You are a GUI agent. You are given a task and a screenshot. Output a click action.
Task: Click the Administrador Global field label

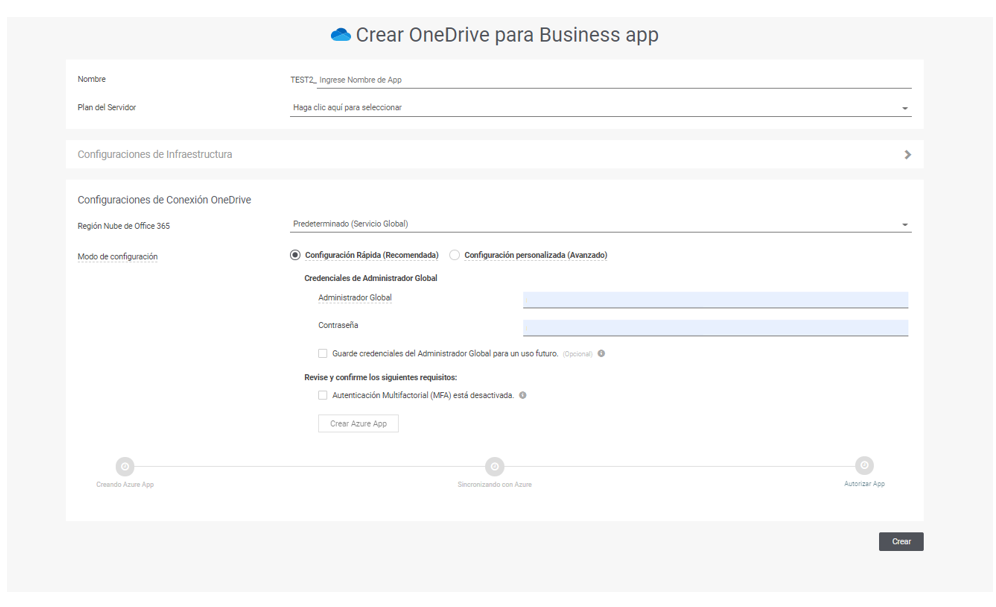tap(355, 298)
